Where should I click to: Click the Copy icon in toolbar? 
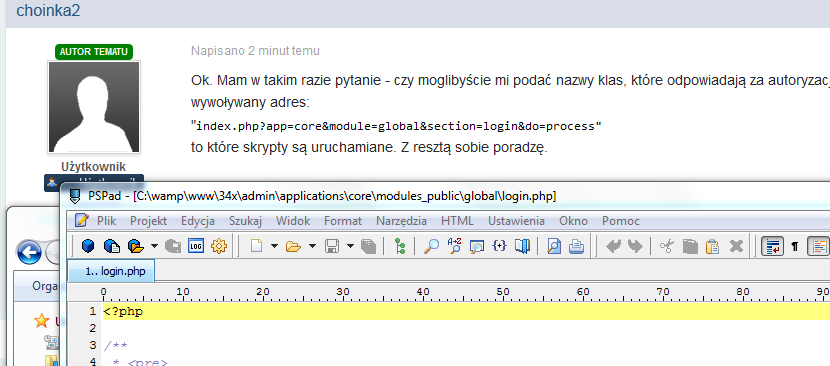point(690,246)
